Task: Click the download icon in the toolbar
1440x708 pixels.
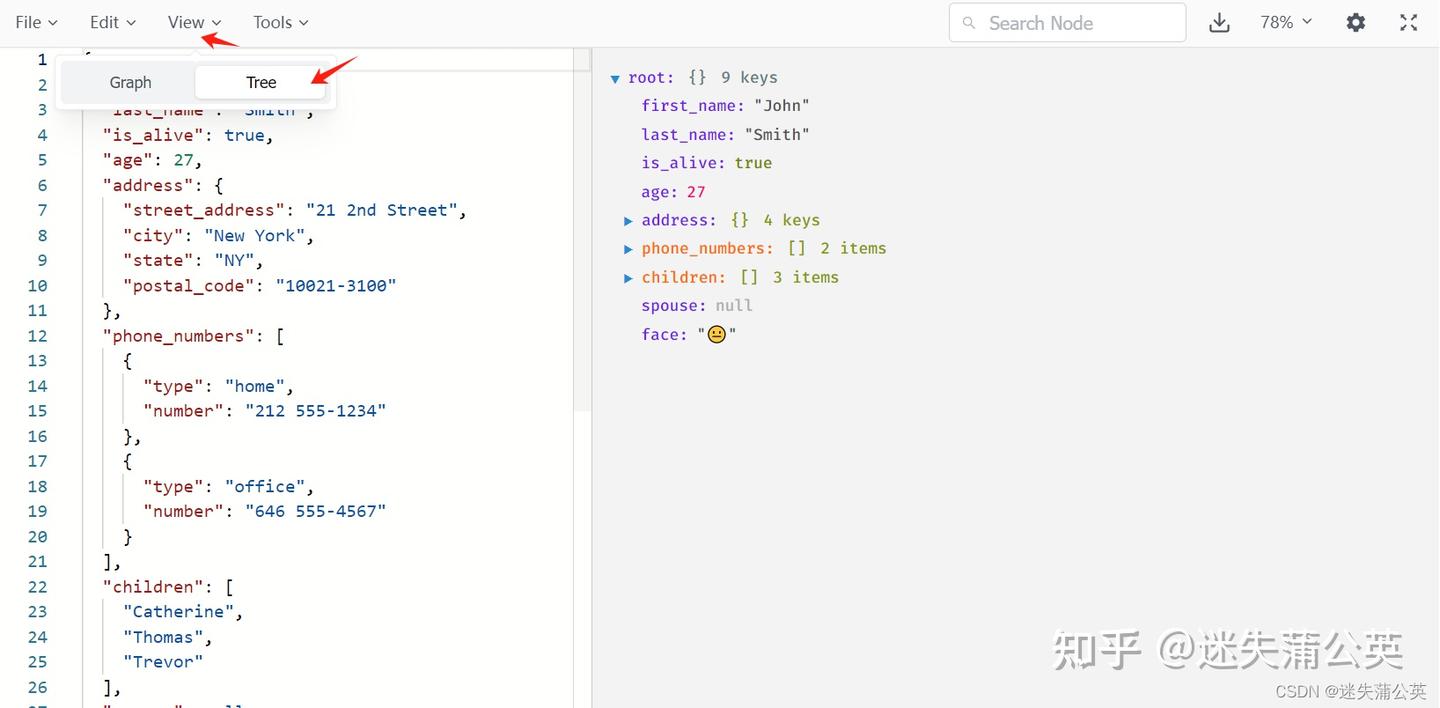Action: 1219,23
